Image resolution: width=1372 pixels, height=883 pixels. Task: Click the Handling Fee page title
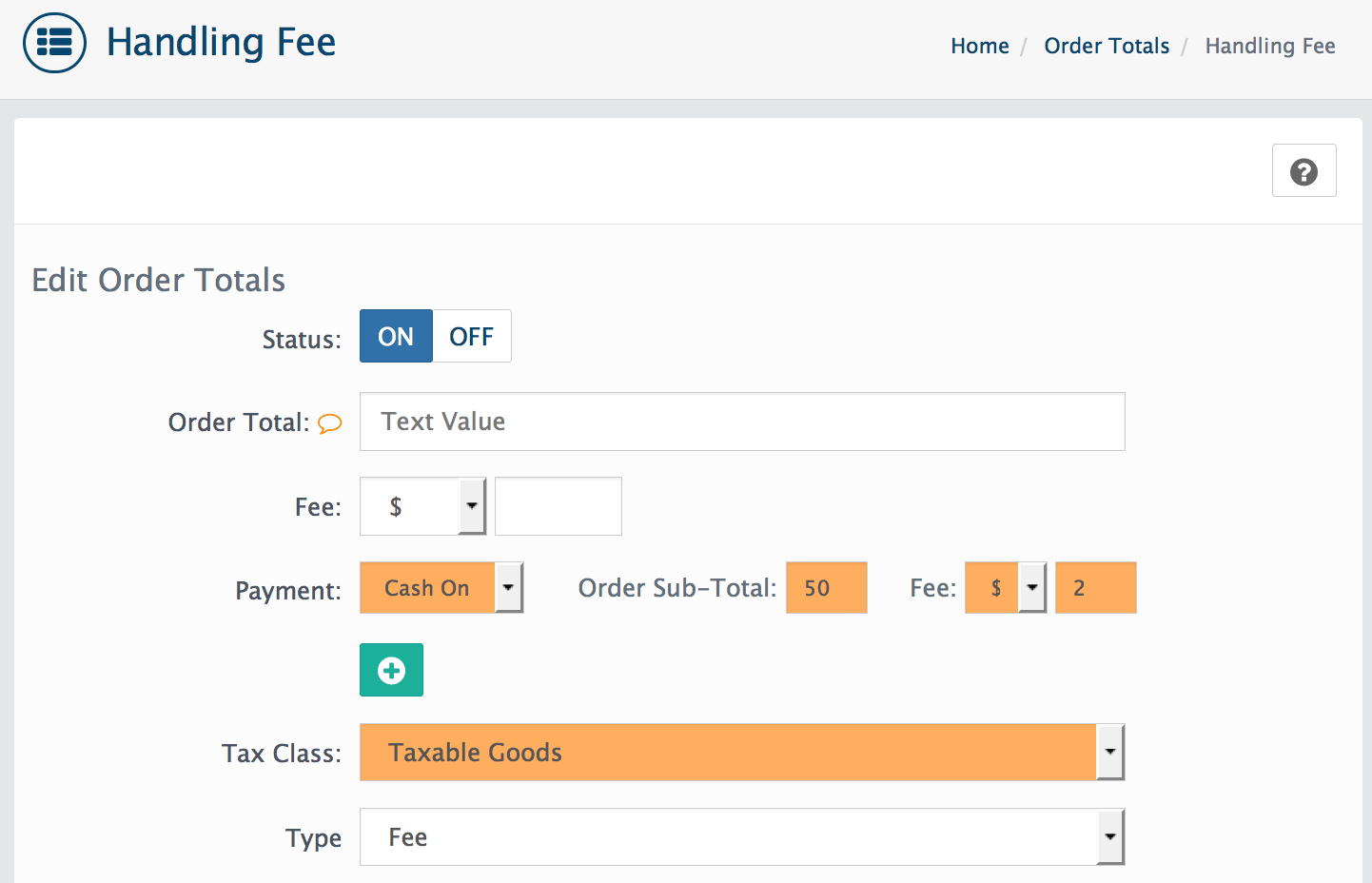click(x=221, y=43)
